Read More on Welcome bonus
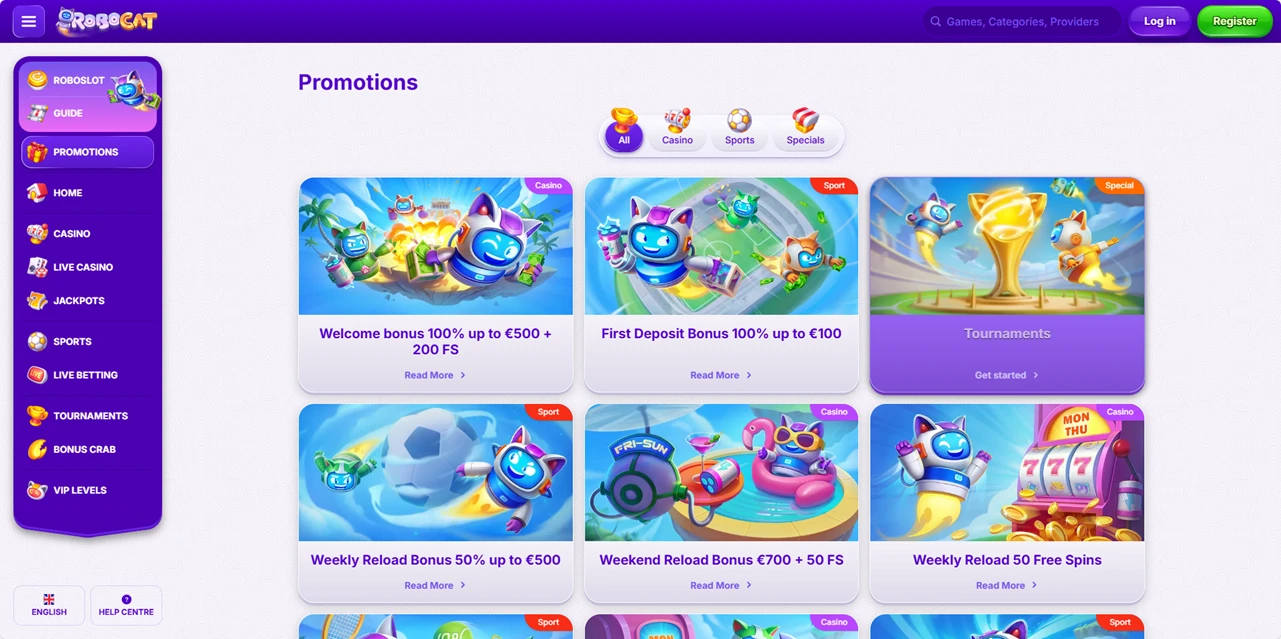 coord(435,375)
